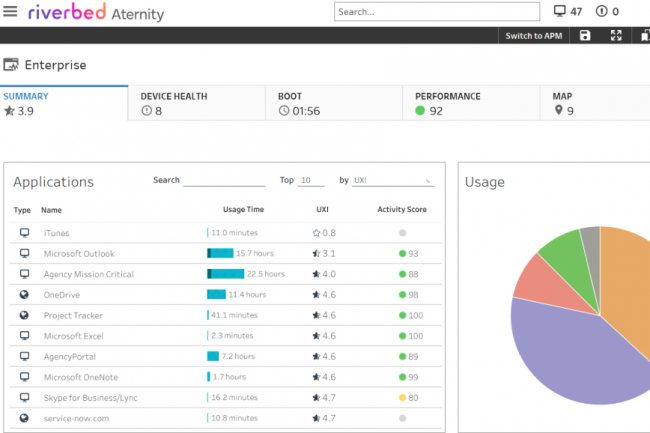Open Microsoft Outlook application name
Viewport: 650px width, 433px height.
[79, 254]
